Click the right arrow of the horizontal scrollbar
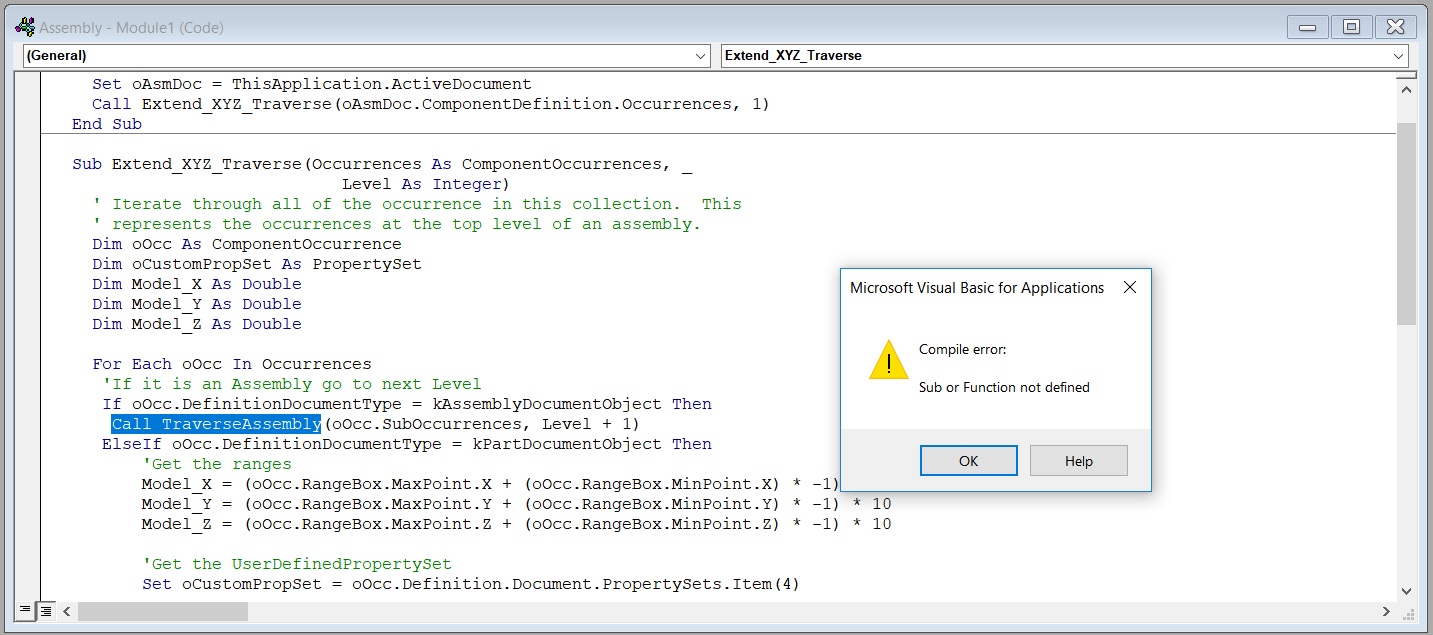 [1386, 610]
